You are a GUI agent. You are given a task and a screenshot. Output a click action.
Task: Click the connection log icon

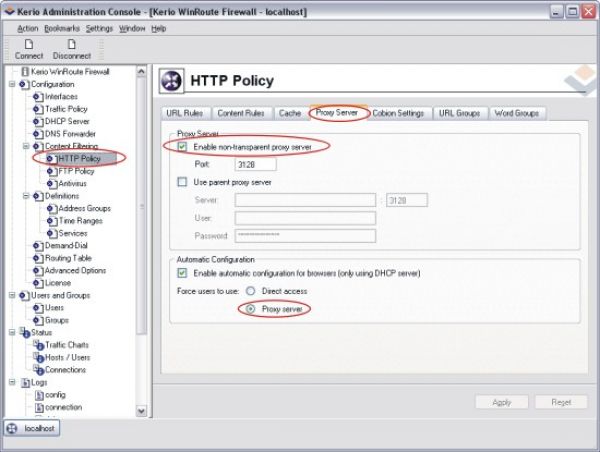pyautogui.click(x=39, y=408)
